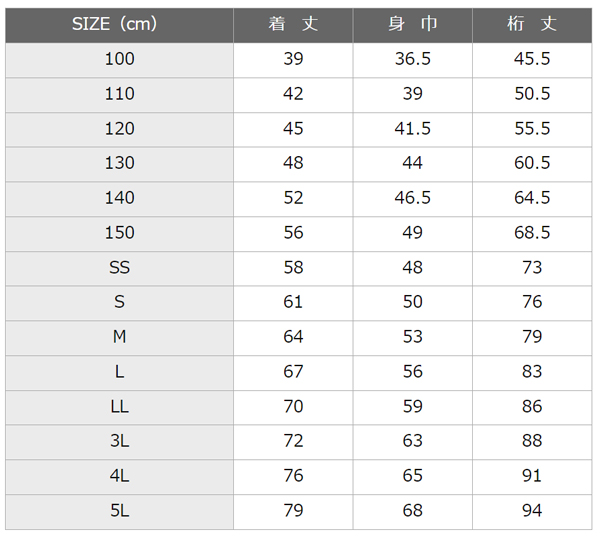Select the 桁丈 column header

[x=532, y=25]
